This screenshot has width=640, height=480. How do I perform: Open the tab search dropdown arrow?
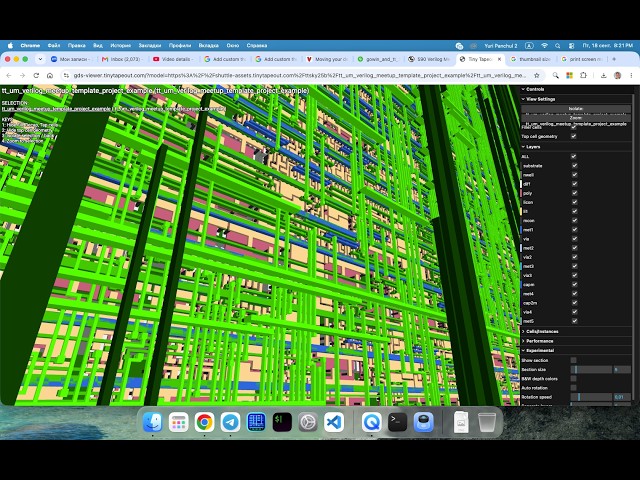(x=40, y=59)
